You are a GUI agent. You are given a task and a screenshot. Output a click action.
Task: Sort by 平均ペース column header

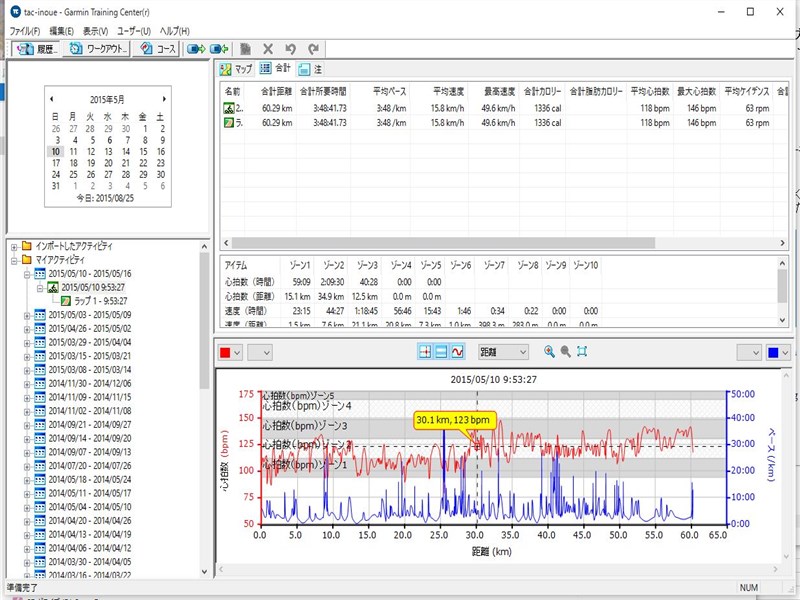389,91
